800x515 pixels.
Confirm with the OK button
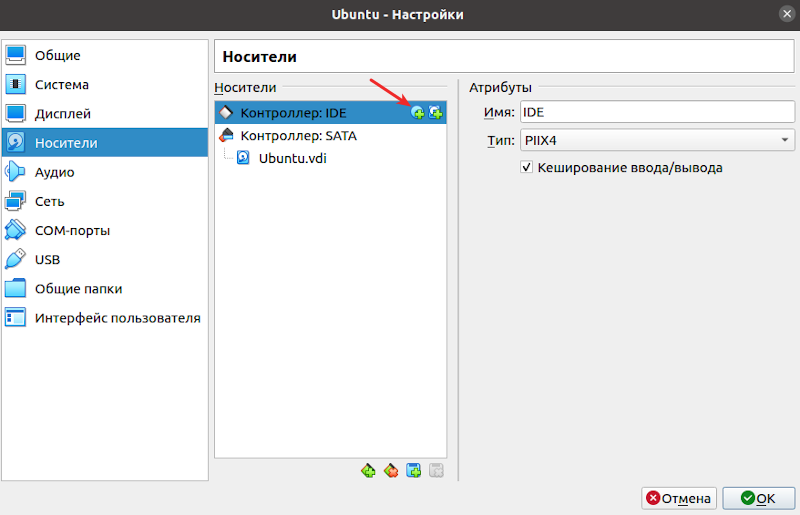pos(758,498)
